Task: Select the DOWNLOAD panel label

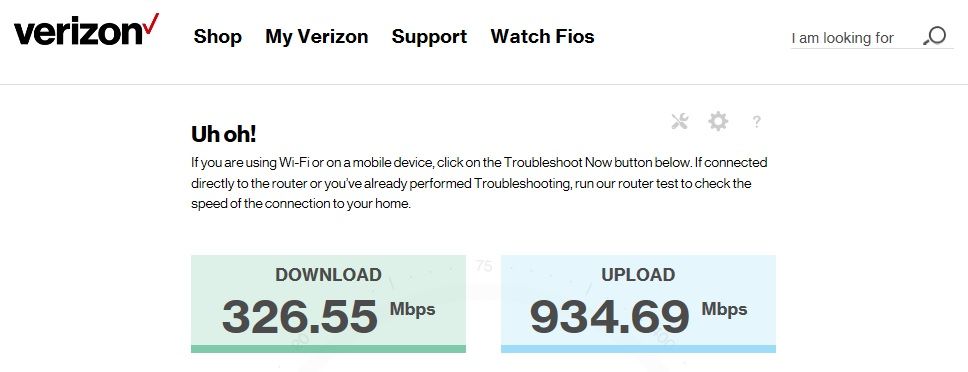Action: (x=328, y=275)
